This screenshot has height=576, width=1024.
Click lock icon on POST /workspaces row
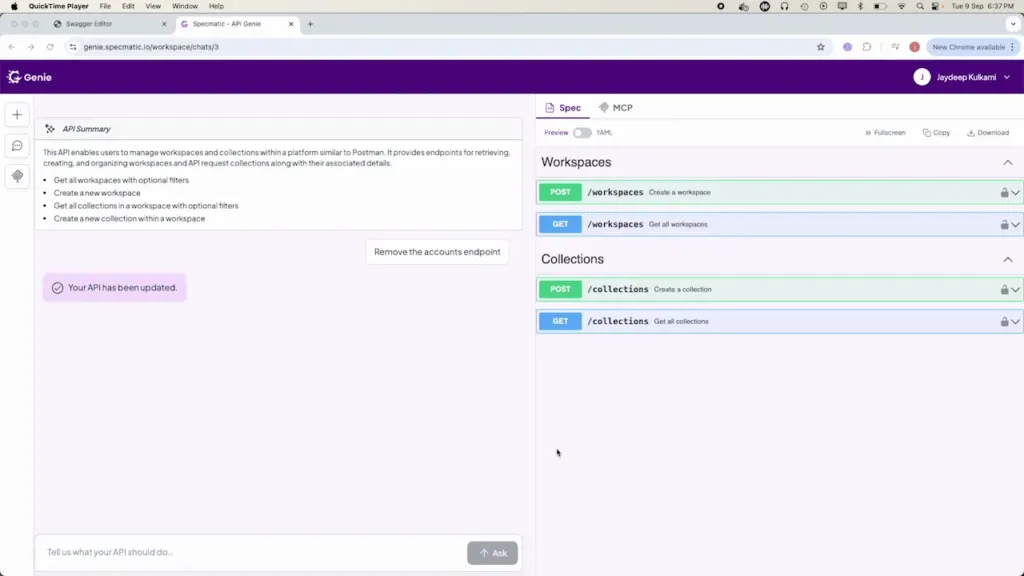(x=1004, y=193)
